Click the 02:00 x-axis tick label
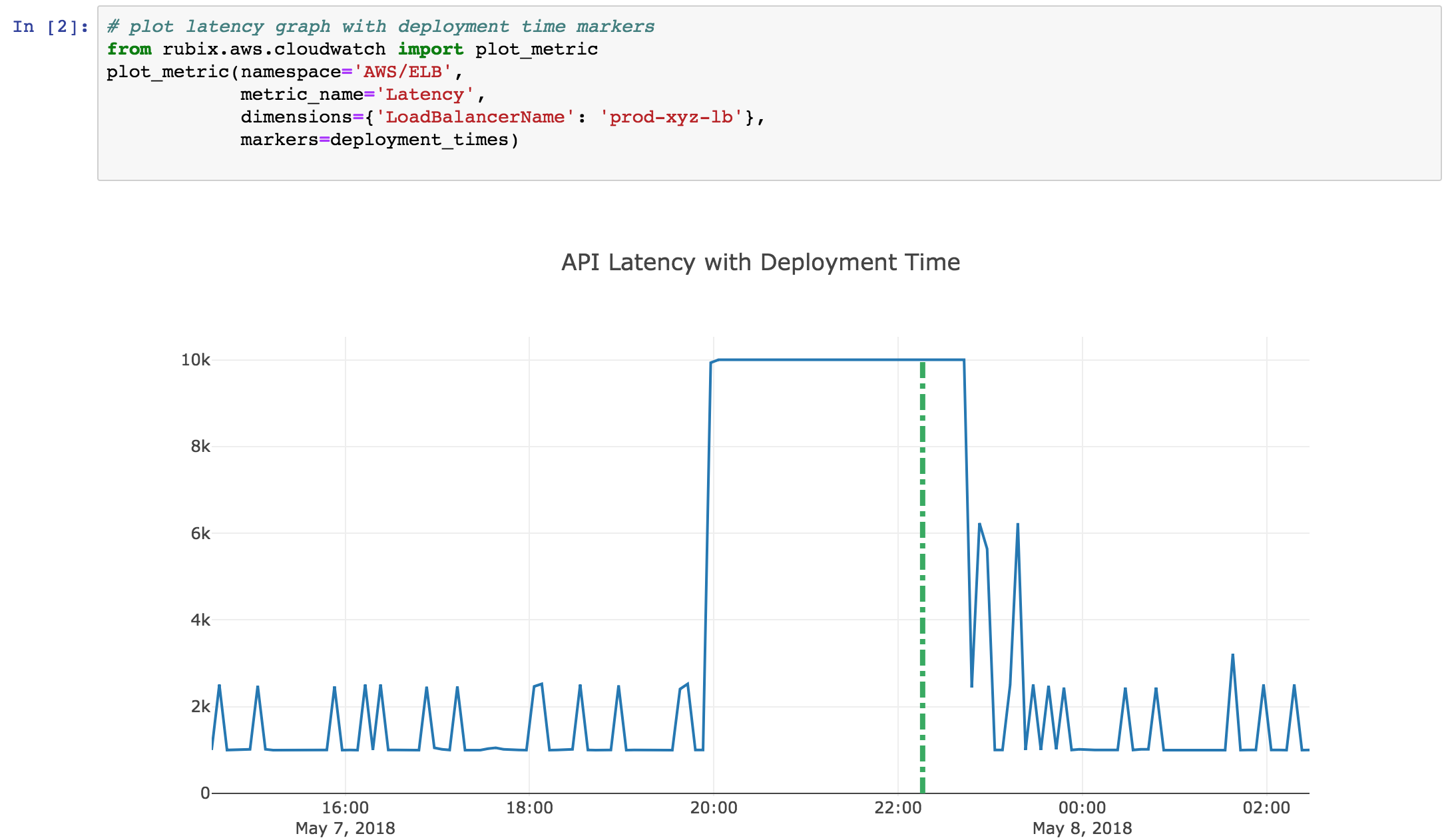The height and width of the screenshot is (840, 1446). pos(1266,808)
